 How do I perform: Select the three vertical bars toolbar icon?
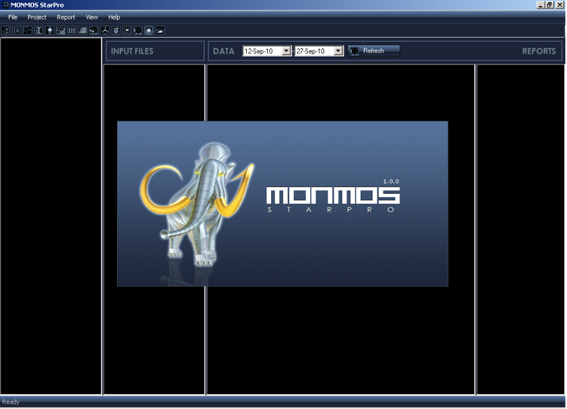[72, 30]
